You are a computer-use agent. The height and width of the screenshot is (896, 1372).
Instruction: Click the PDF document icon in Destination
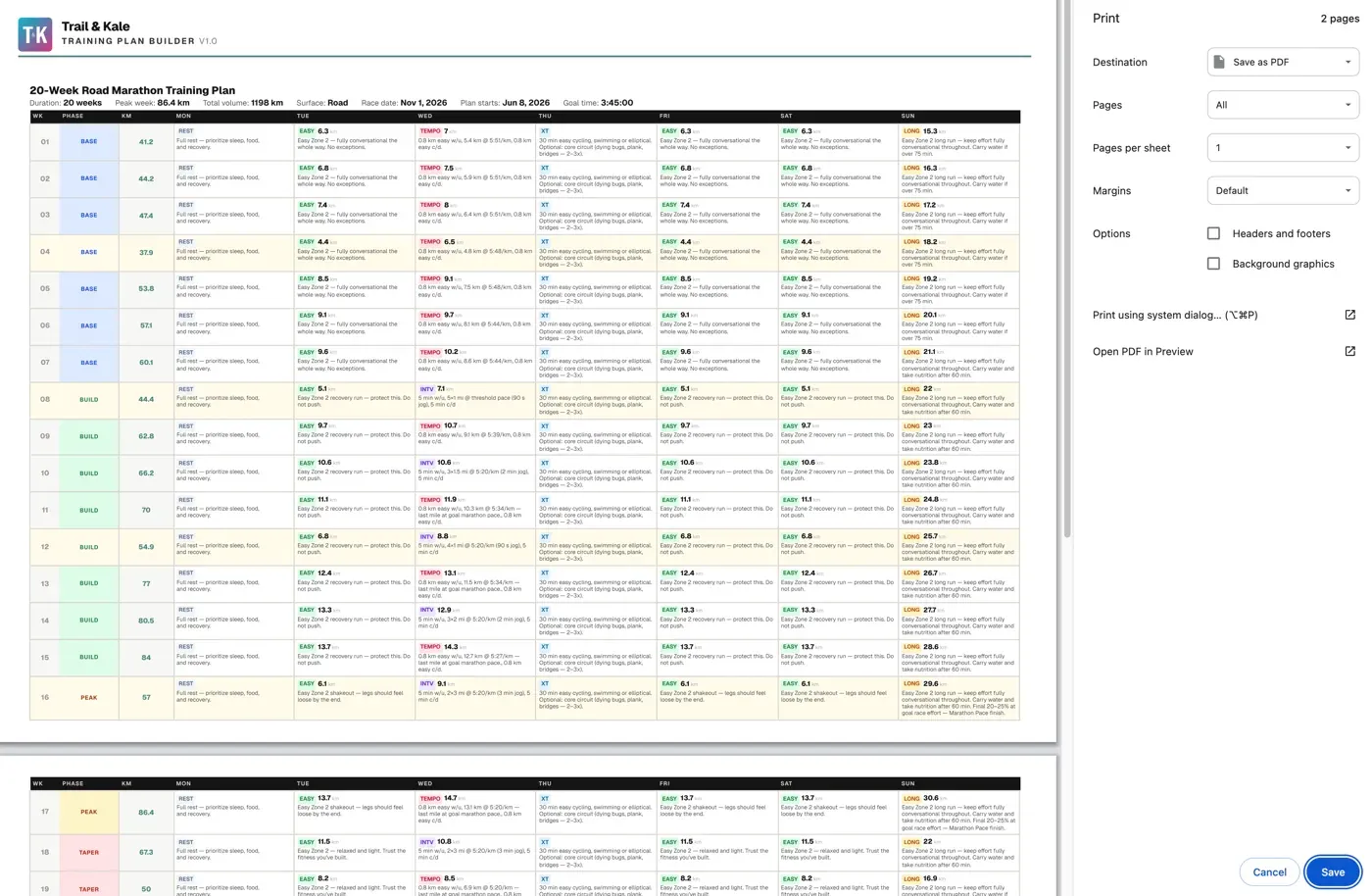(1219, 62)
